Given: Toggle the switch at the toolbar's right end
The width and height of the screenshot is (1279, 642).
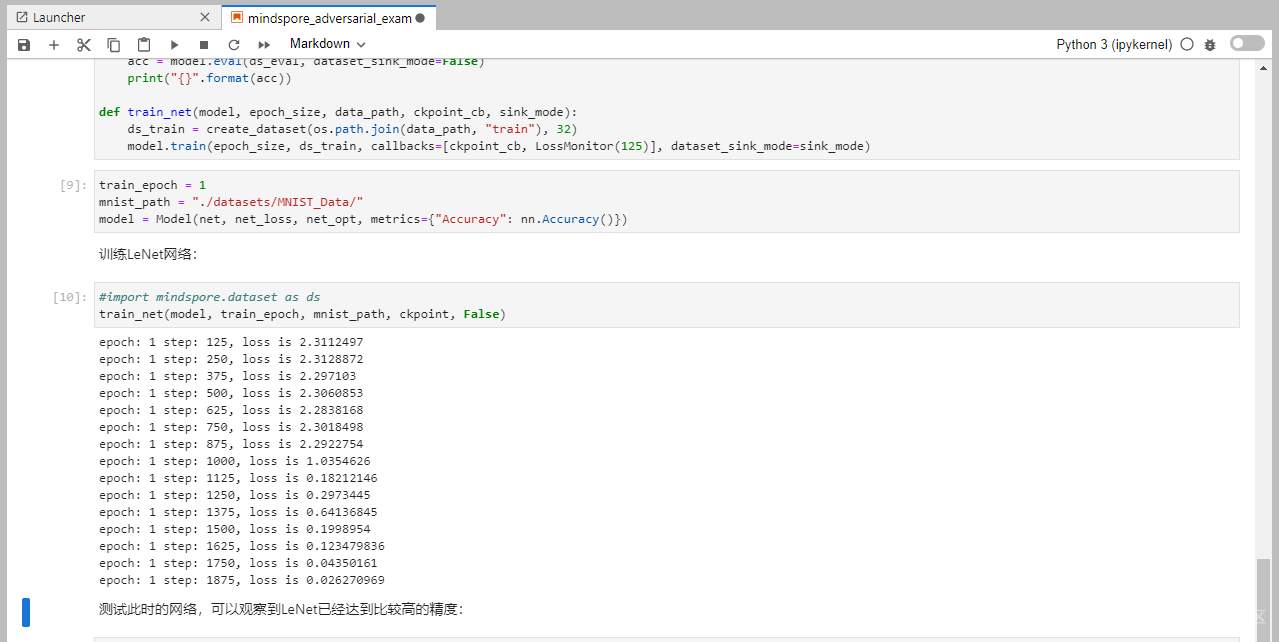Looking at the screenshot, I should click(1247, 44).
